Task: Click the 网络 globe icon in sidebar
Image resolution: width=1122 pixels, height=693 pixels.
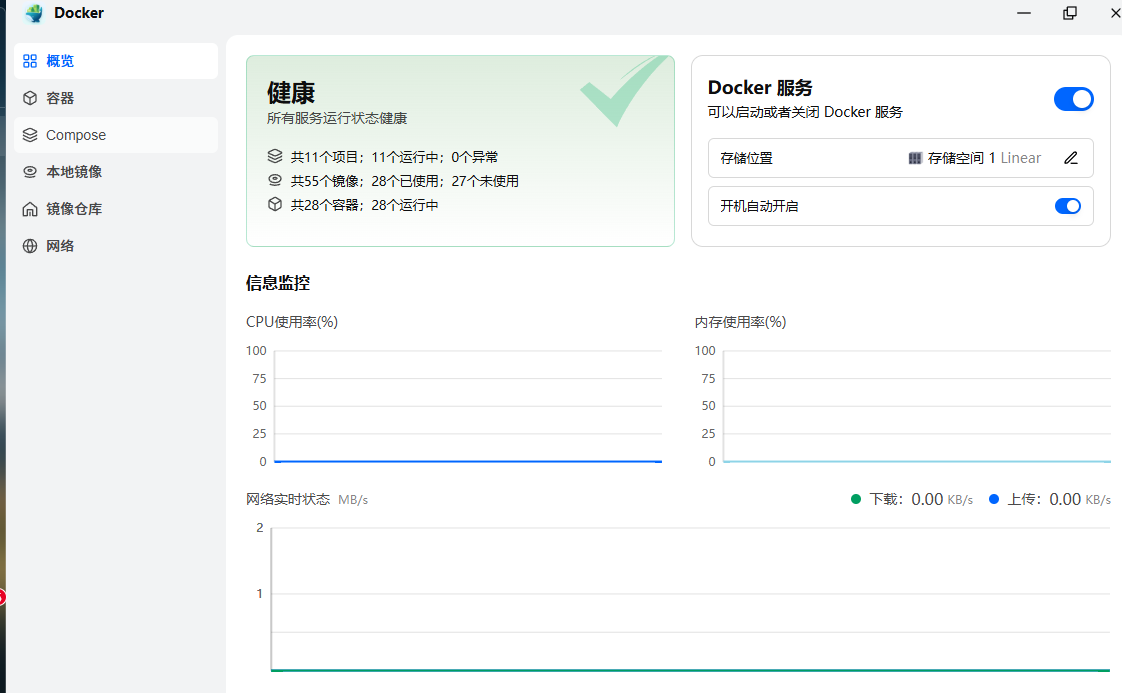Action: coord(30,246)
